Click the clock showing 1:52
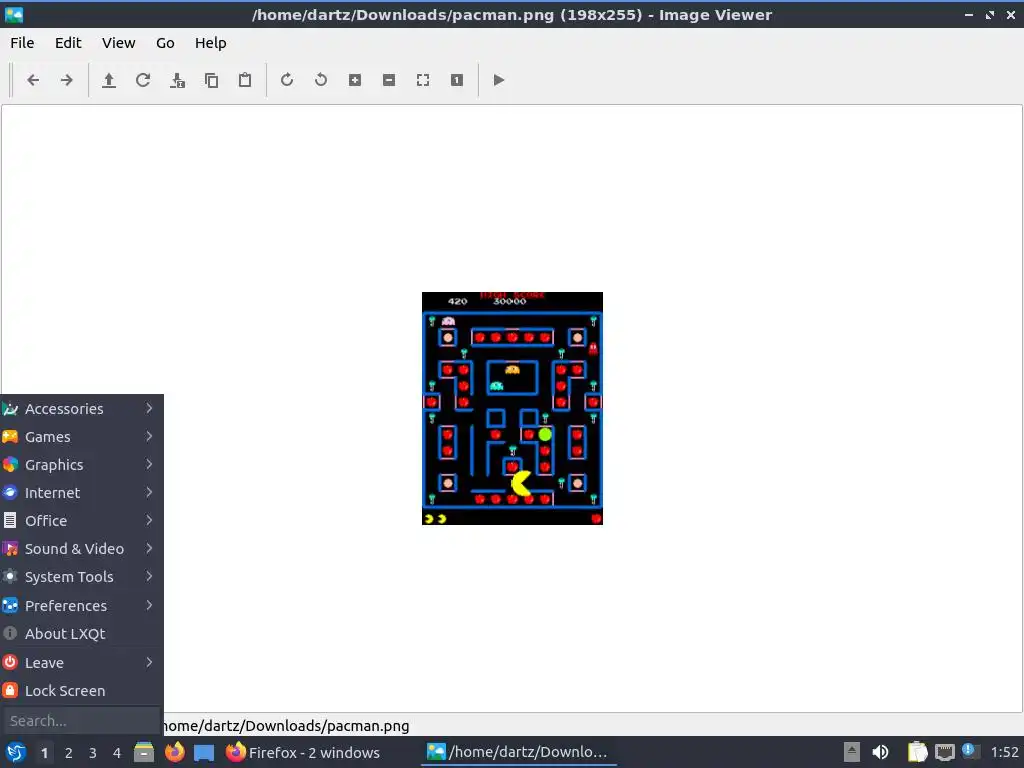Viewport: 1024px width, 768px height. 1004,752
